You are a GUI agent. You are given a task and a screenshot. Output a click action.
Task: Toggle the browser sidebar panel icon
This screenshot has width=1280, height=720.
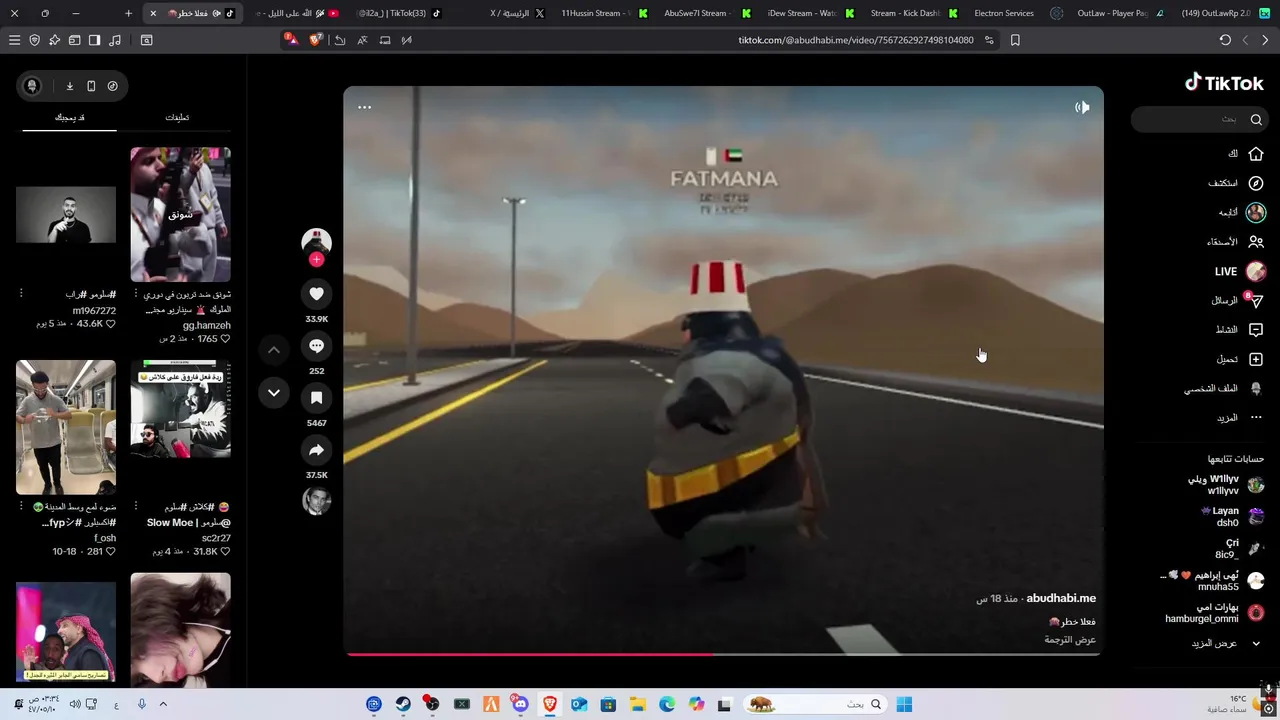94,40
